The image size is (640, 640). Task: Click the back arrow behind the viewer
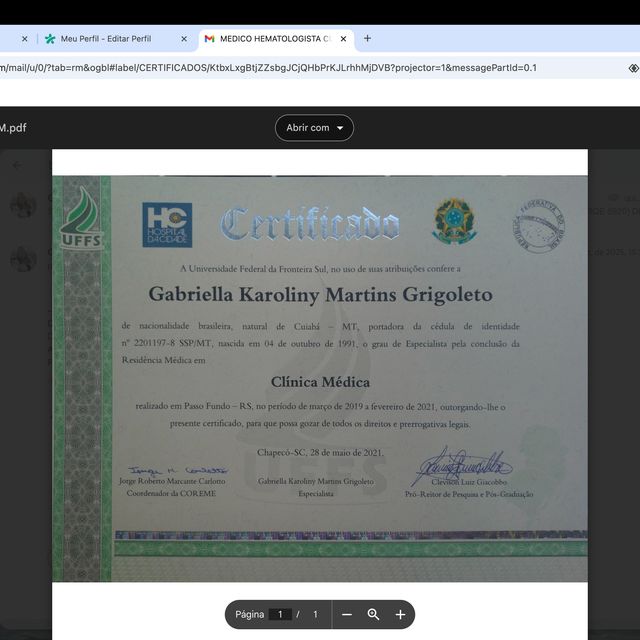[x=17, y=165]
